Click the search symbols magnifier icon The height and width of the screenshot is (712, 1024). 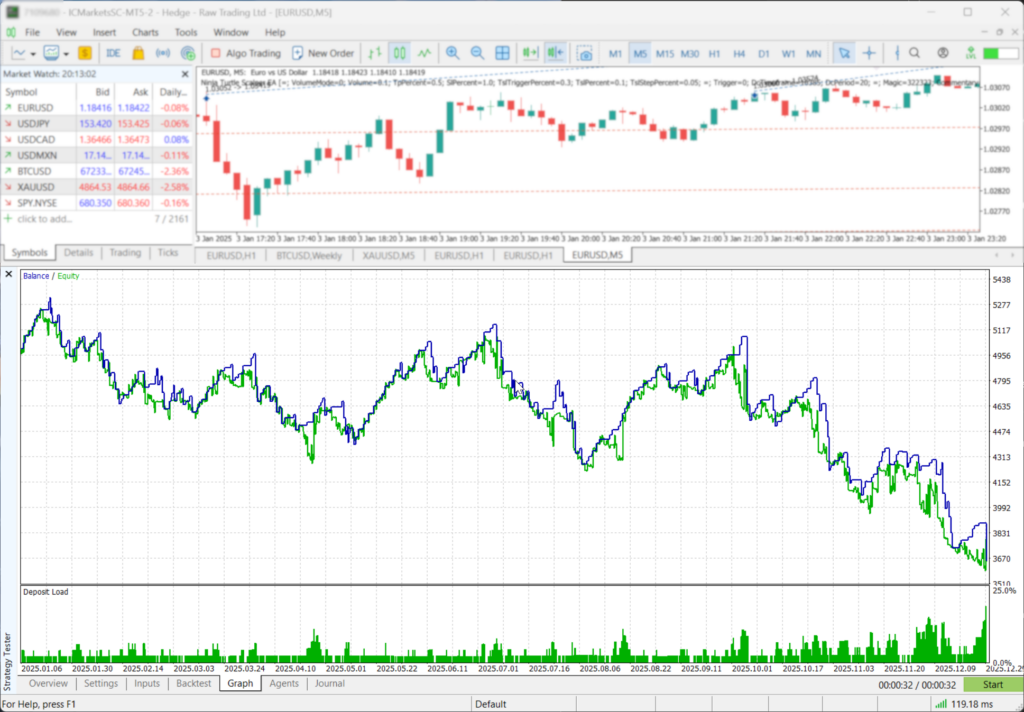point(914,53)
